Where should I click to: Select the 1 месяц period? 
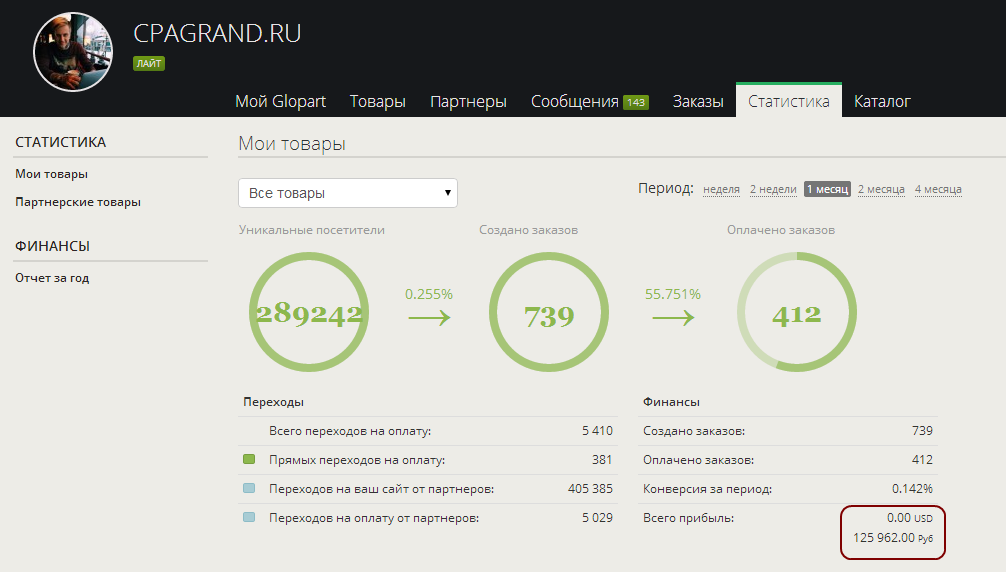(827, 189)
